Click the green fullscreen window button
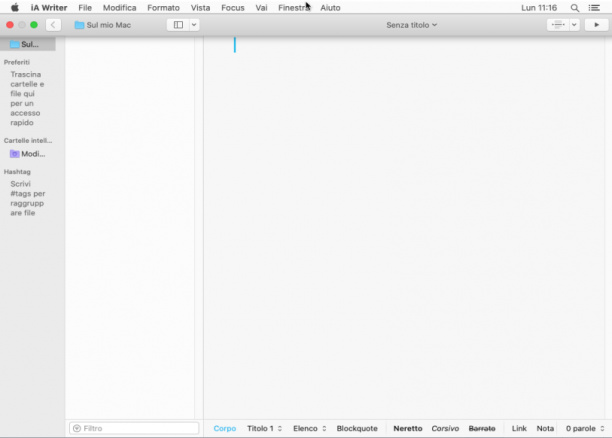This screenshot has height=438, width=612. (x=34, y=25)
